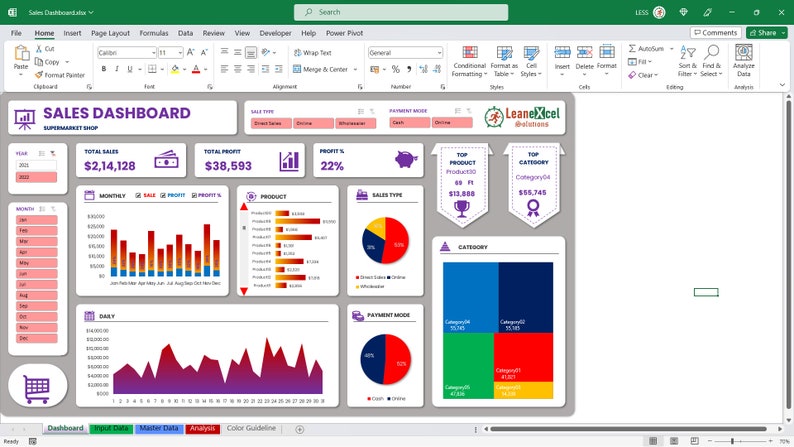Toggle multi-select on Month slicer
This screenshot has width=794, height=447.
[x=42, y=209]
